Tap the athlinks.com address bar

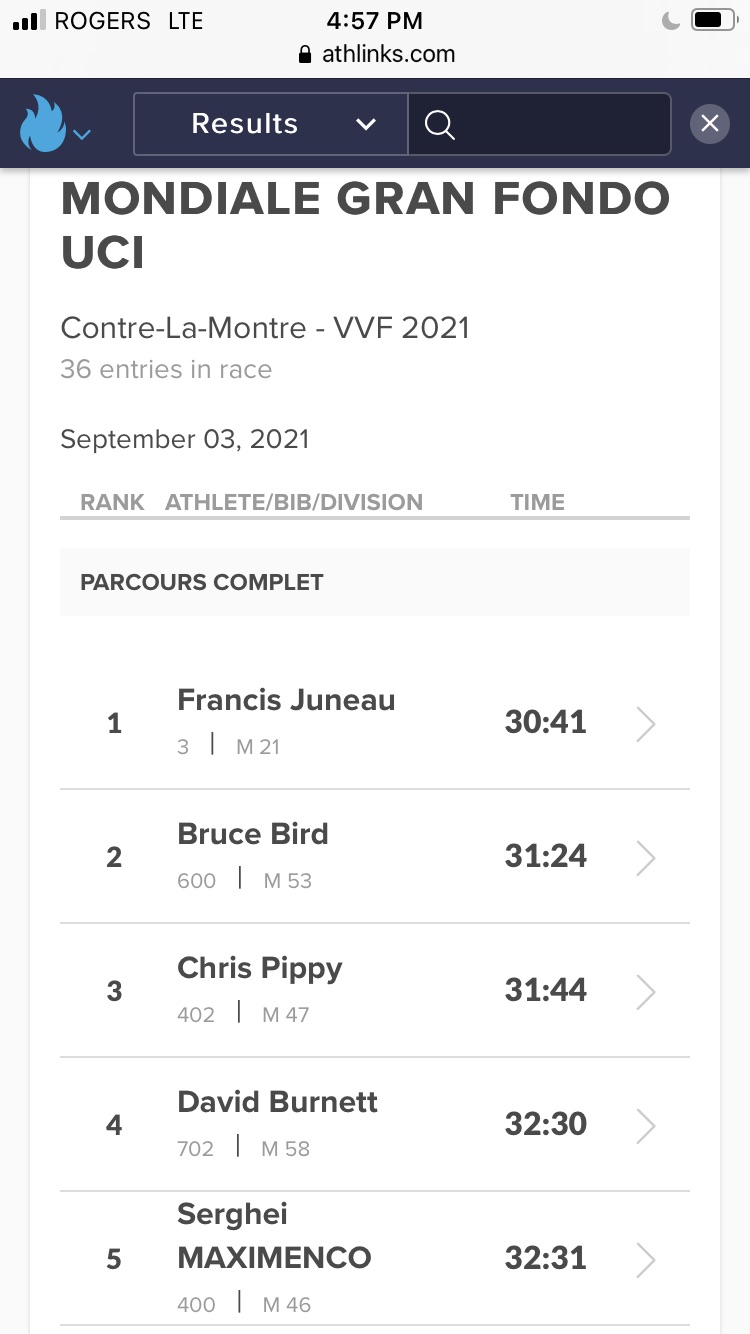coord(376,54)
